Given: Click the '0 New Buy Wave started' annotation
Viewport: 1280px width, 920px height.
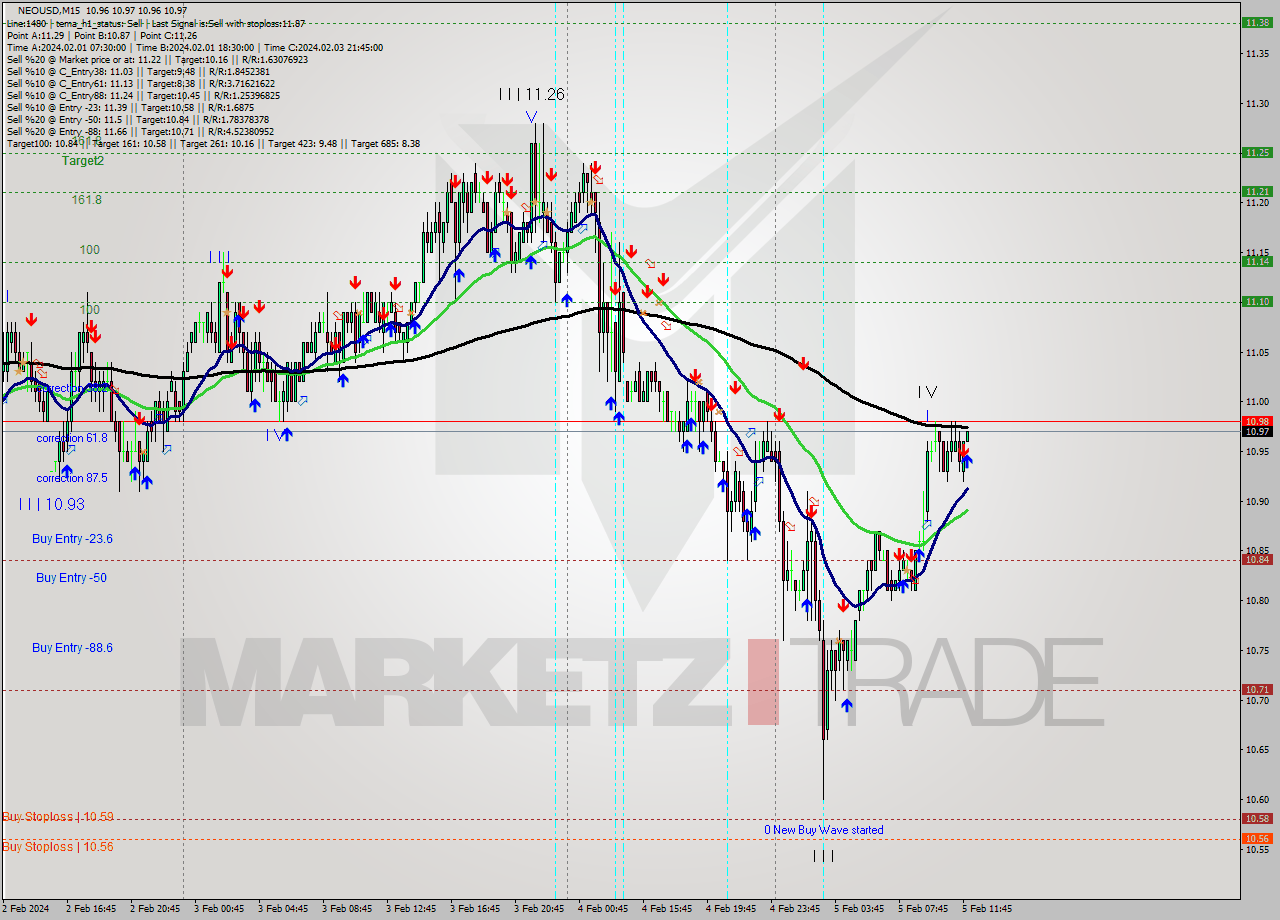Looking at the screenshot, I should (824, 829).
